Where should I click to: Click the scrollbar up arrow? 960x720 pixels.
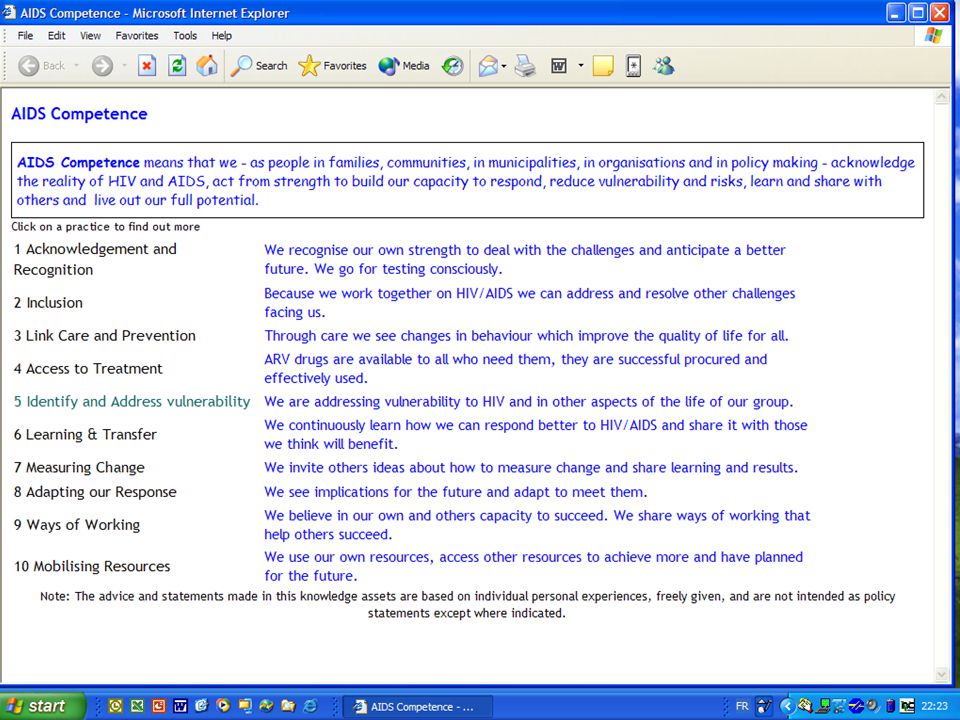click(942, 97)
